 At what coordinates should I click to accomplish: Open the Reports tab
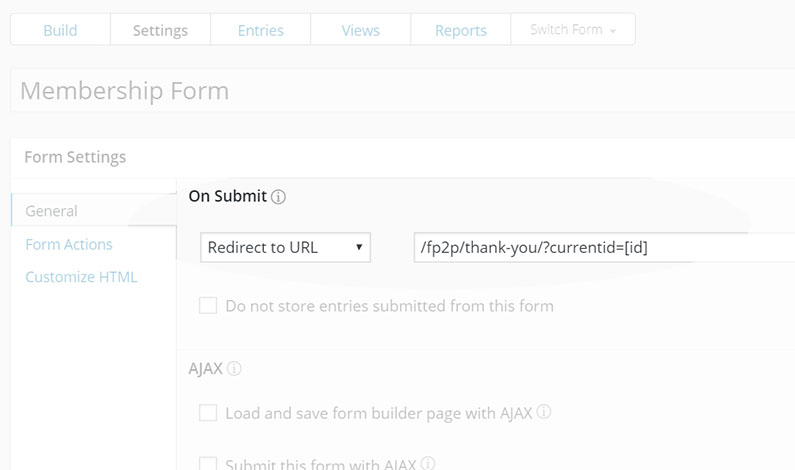point(461,30)
